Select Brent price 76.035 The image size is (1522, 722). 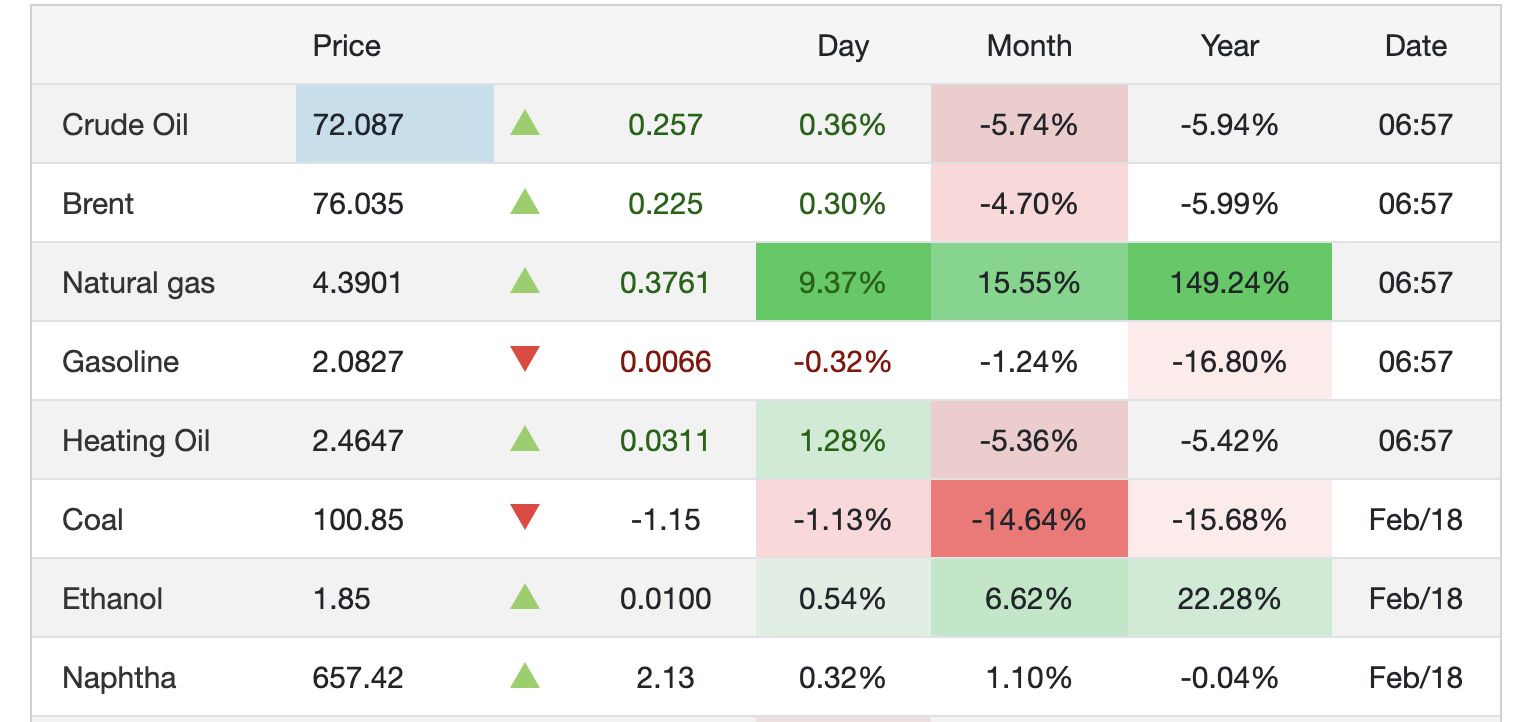[x=358, y=204]
